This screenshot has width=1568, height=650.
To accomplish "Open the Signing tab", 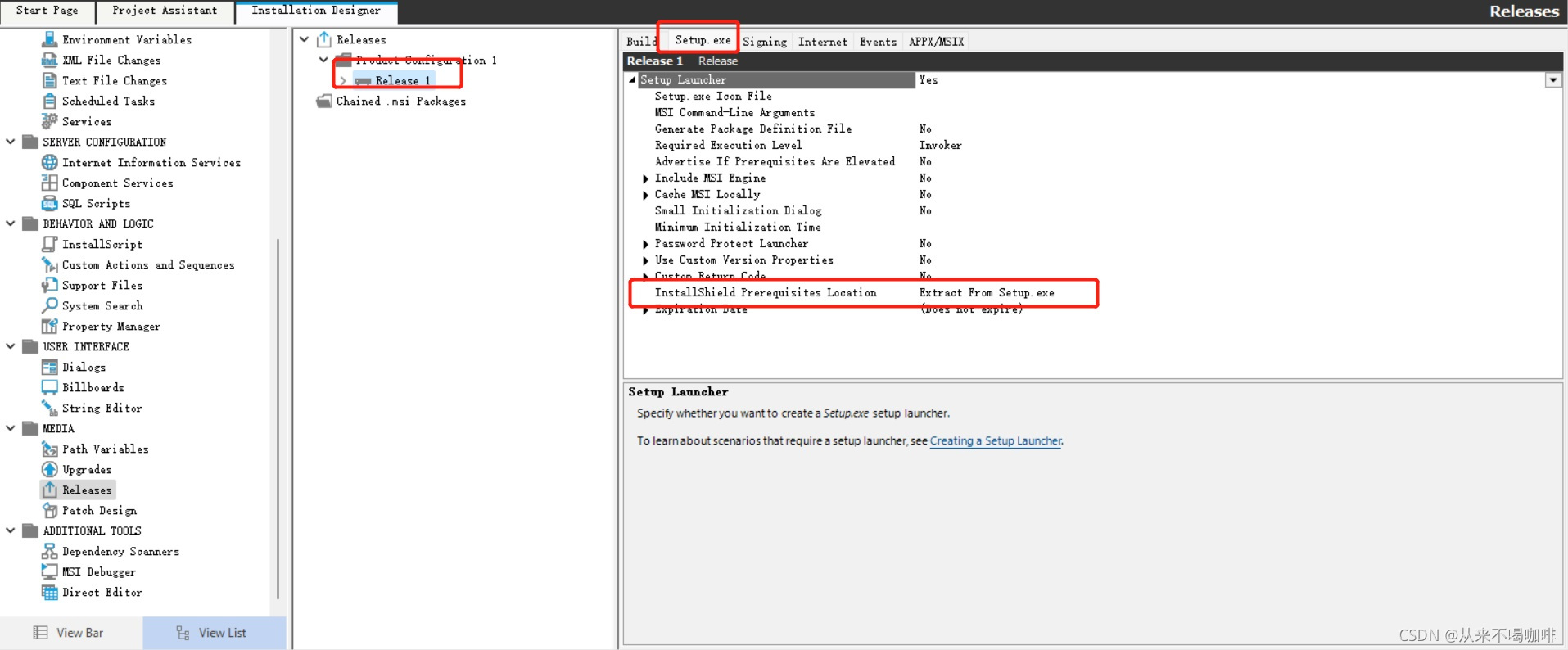I will 765,42.
